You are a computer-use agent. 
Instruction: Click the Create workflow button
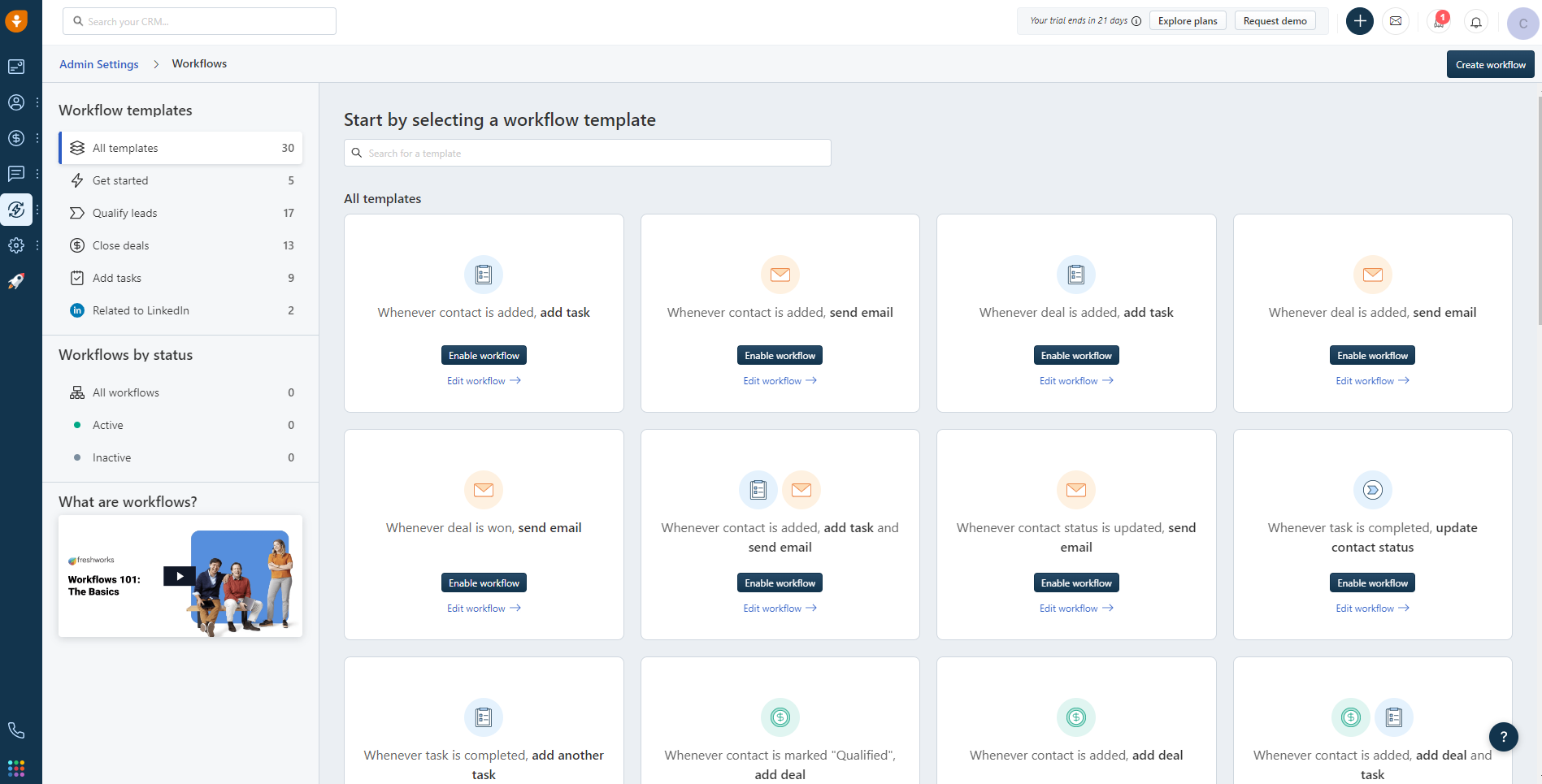pyautogui.click(x=1490, y=65)
